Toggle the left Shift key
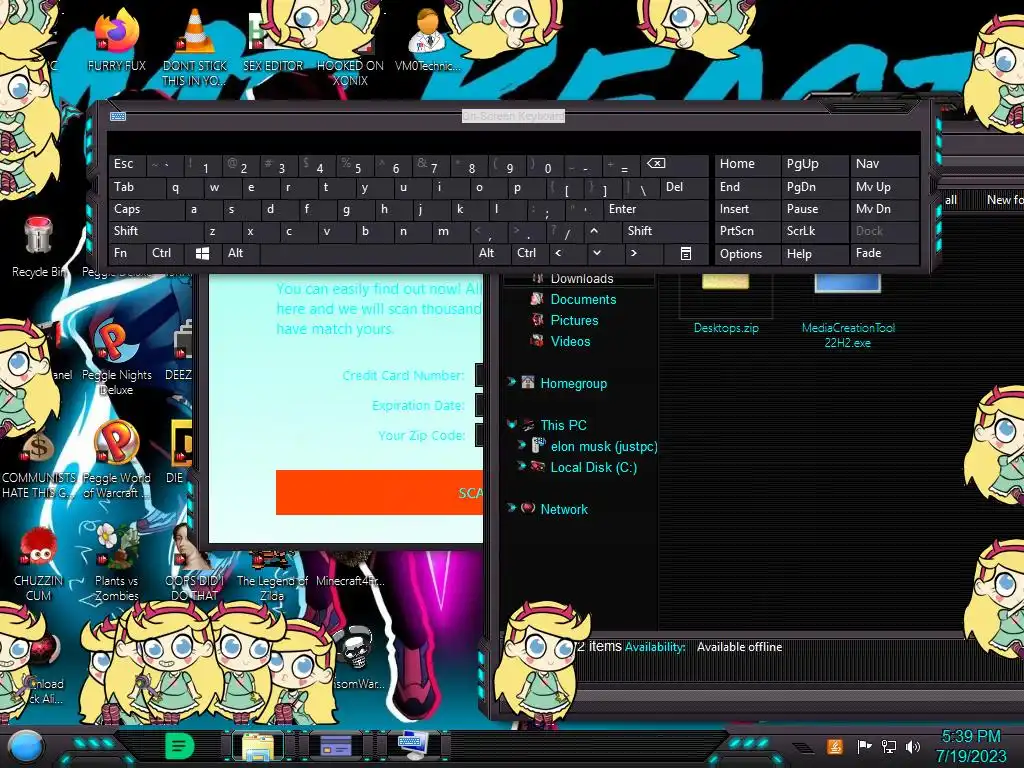 tap(155, 231)
